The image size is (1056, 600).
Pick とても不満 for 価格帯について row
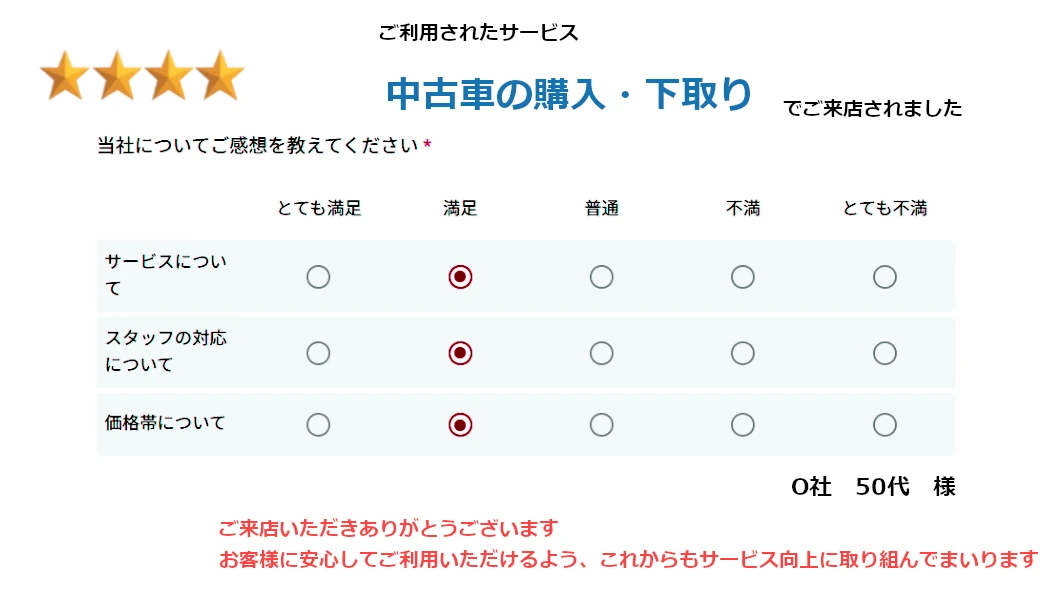click(884, 425)
